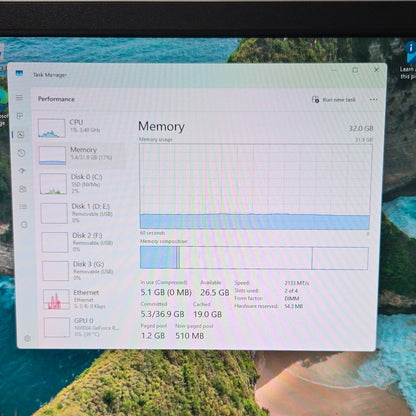Click the Memory usage graph
The height and width of the screenshot is (416, 416).
click(x=255, y=187)
